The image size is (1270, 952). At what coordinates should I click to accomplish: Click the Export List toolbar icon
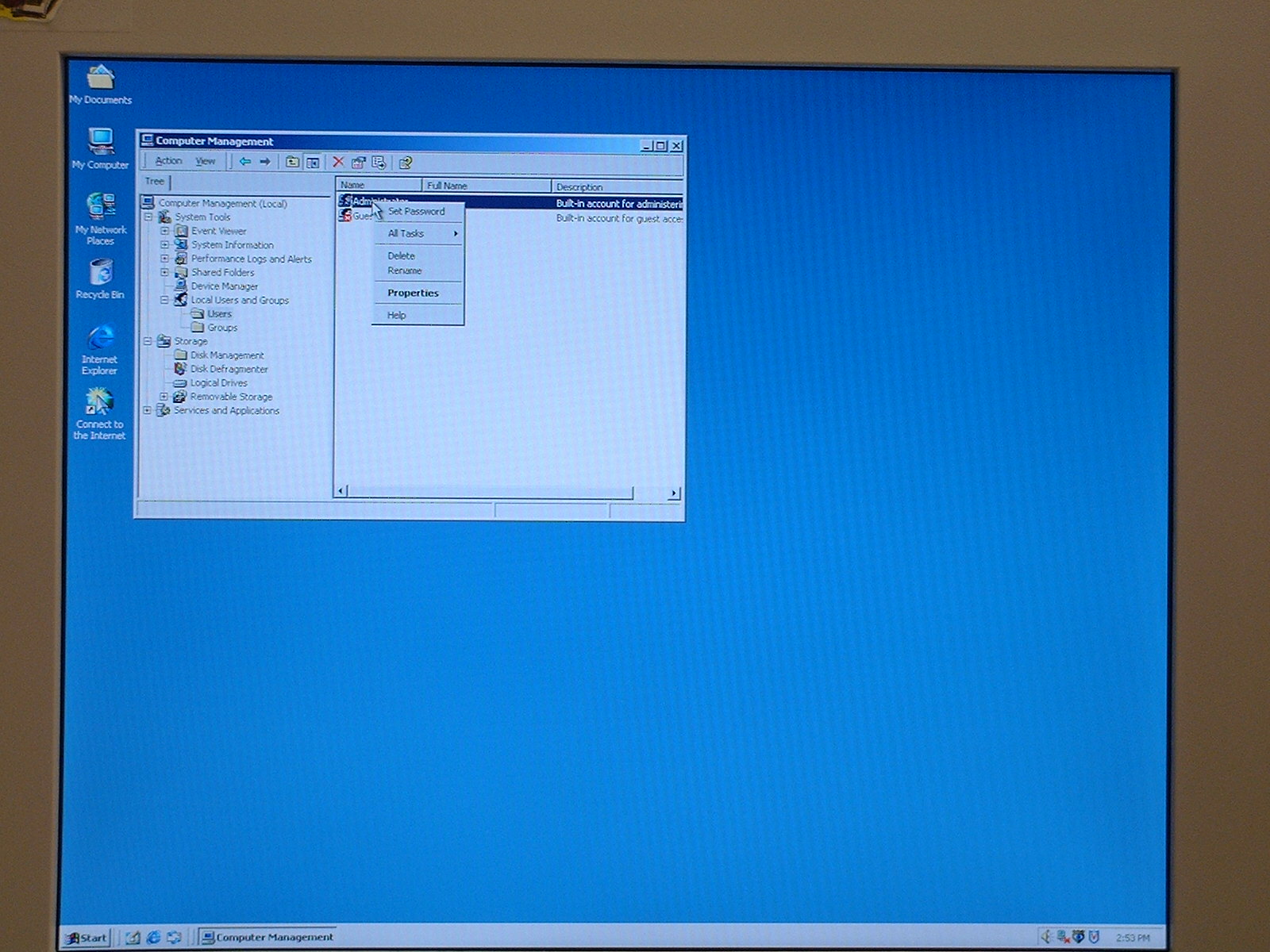click(x=379, y=163)
